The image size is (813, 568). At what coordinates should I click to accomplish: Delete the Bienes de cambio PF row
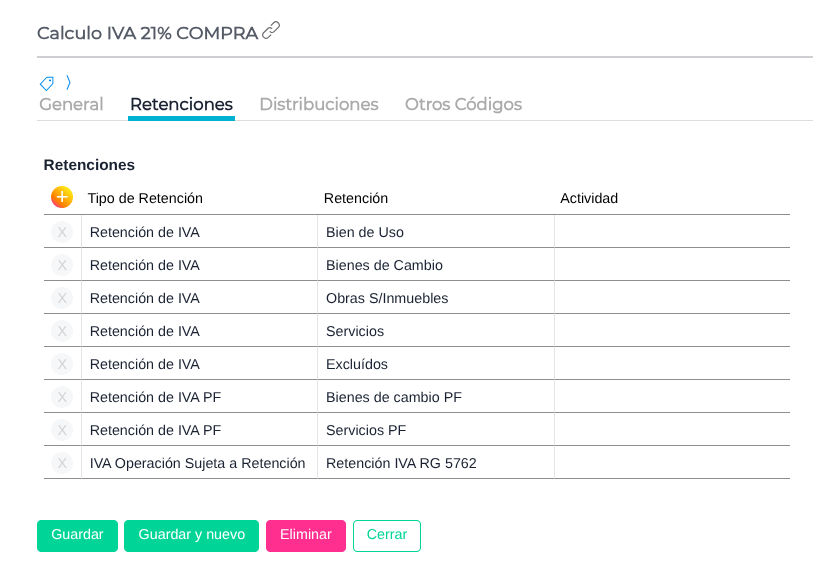[x=62, y=397]
